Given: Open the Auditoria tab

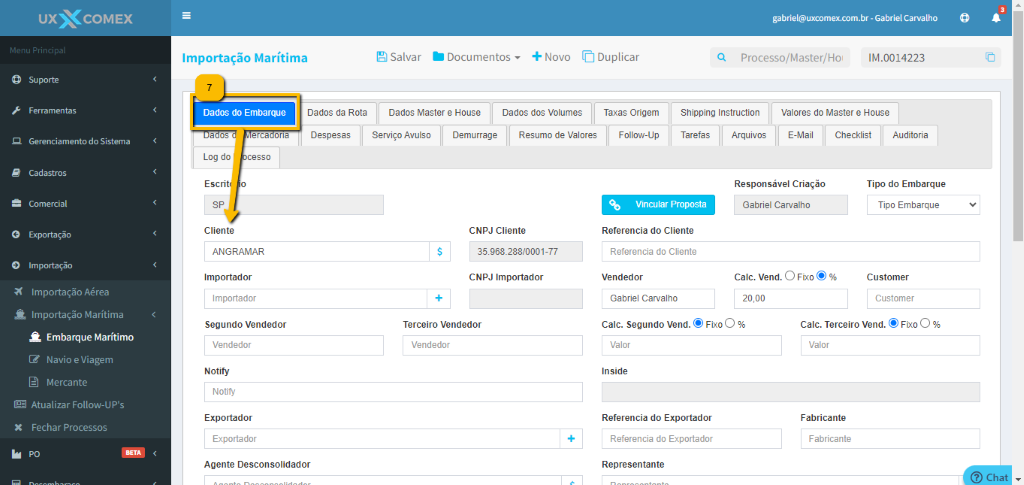Looking at the screenshot, I should 910,135.
